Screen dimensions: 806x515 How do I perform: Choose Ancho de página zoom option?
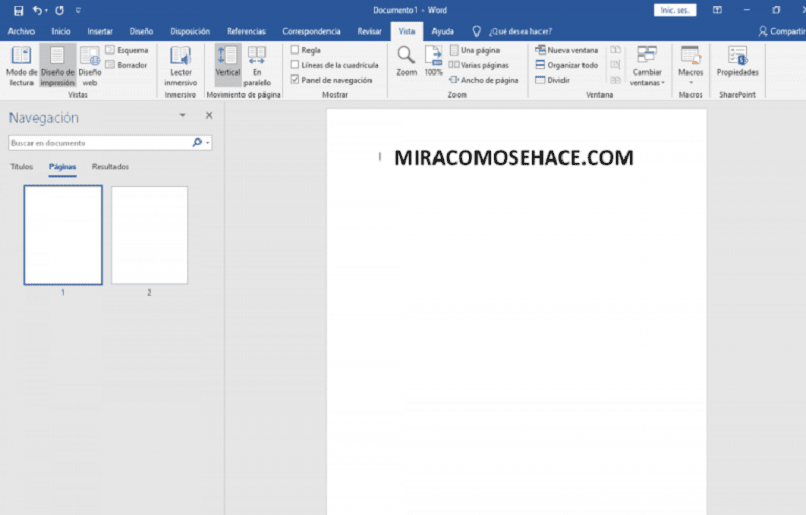484,80
